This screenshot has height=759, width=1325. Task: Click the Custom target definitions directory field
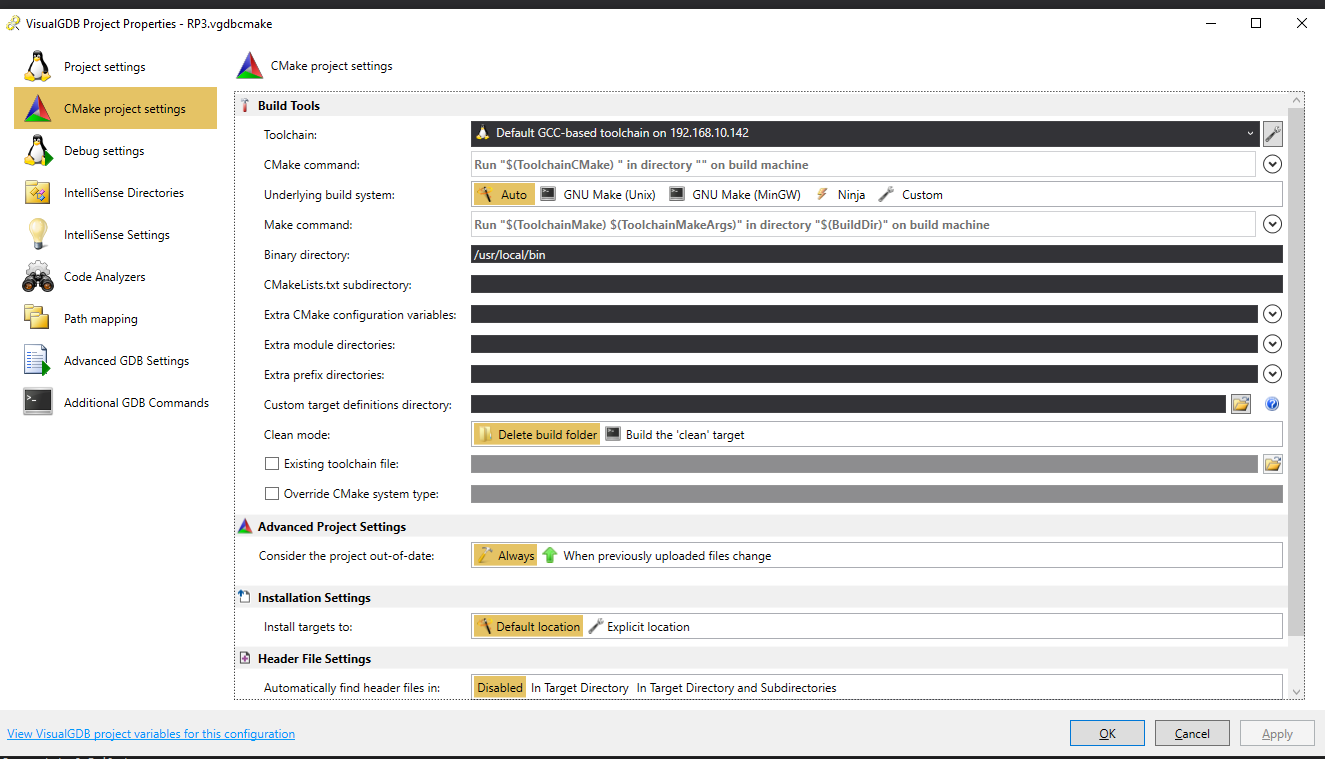pyautogui.click(x=848, y=404)
